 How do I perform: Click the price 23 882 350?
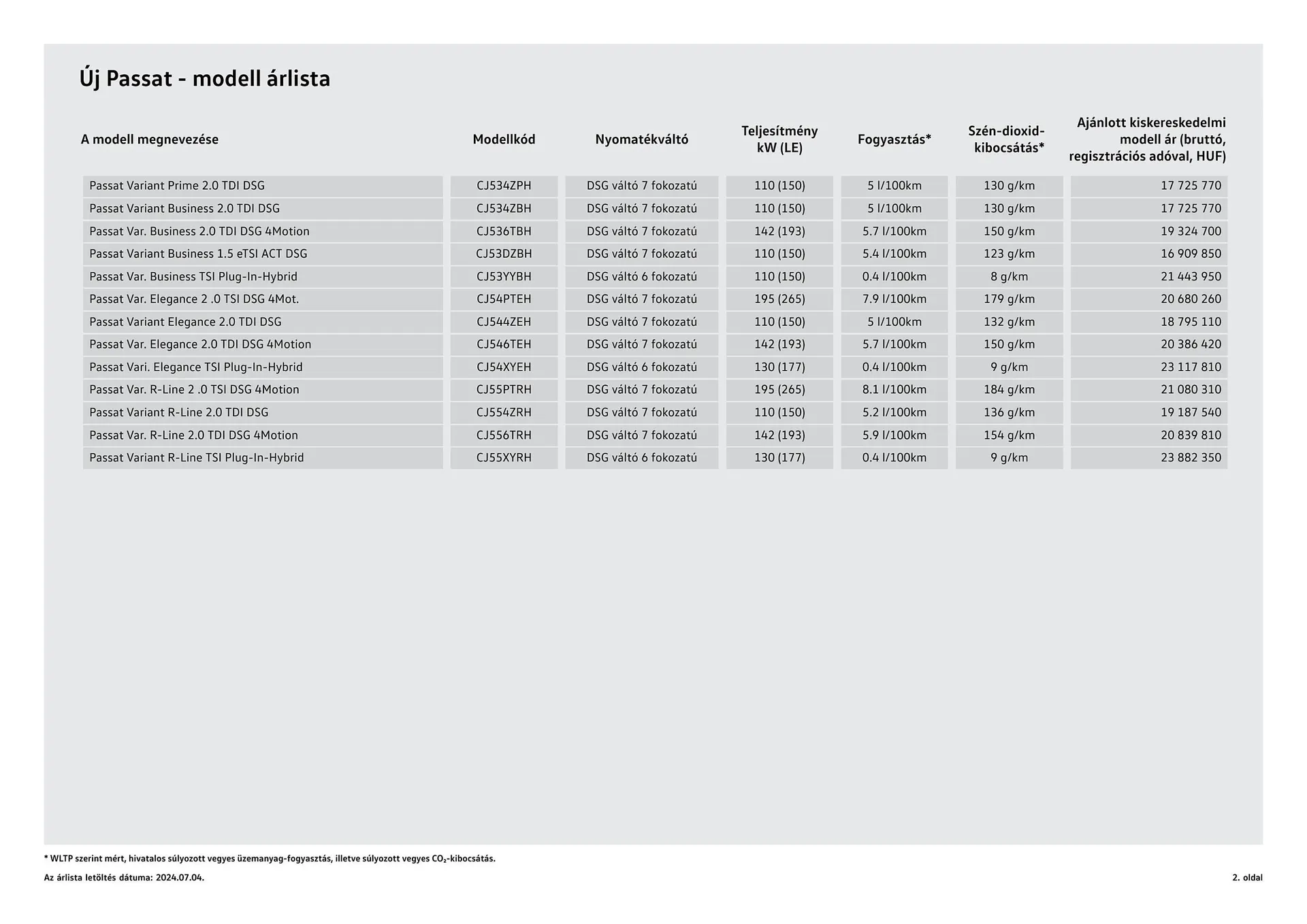coord(1191,458)
